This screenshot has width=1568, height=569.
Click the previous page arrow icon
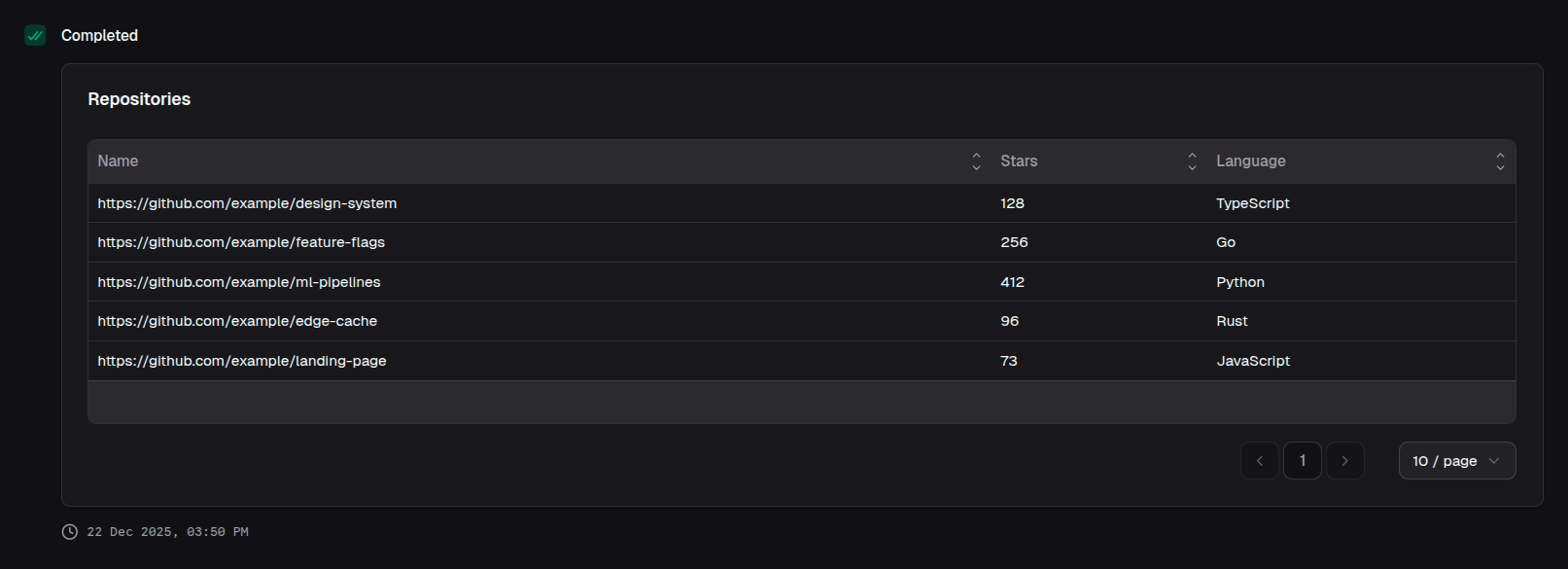(1260, 460)
